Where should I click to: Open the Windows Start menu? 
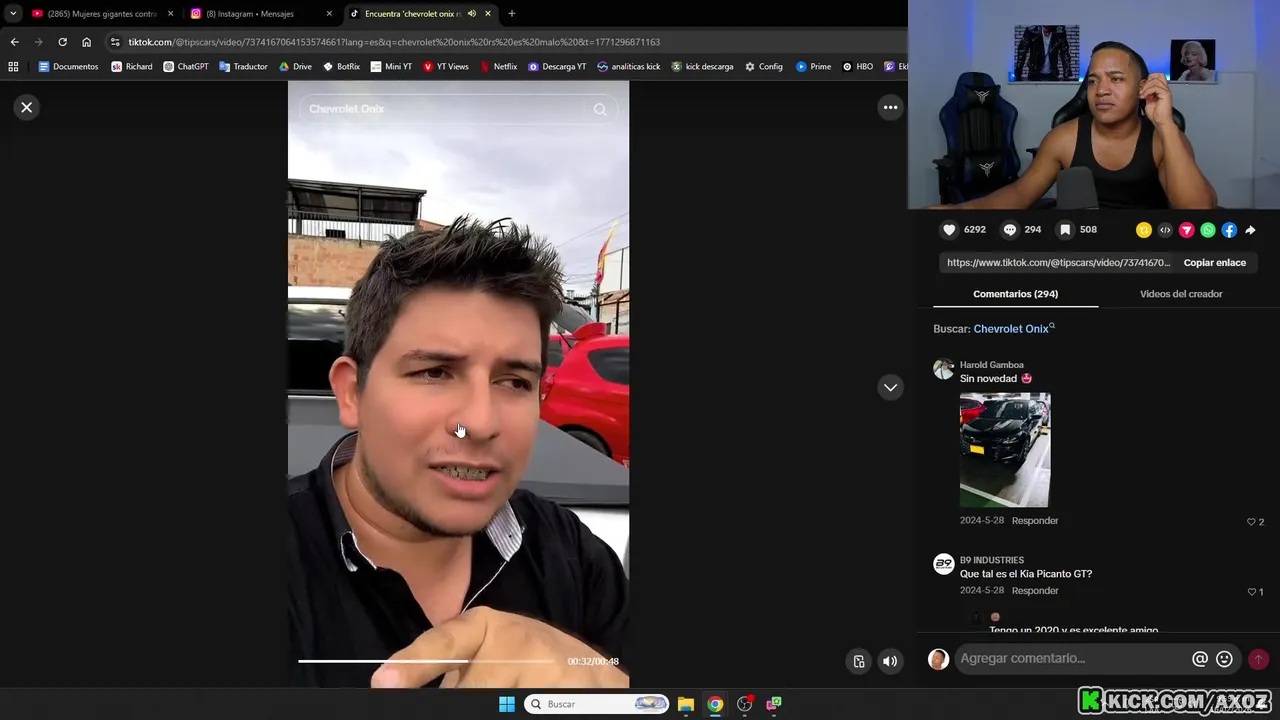(x=507, y=704)
